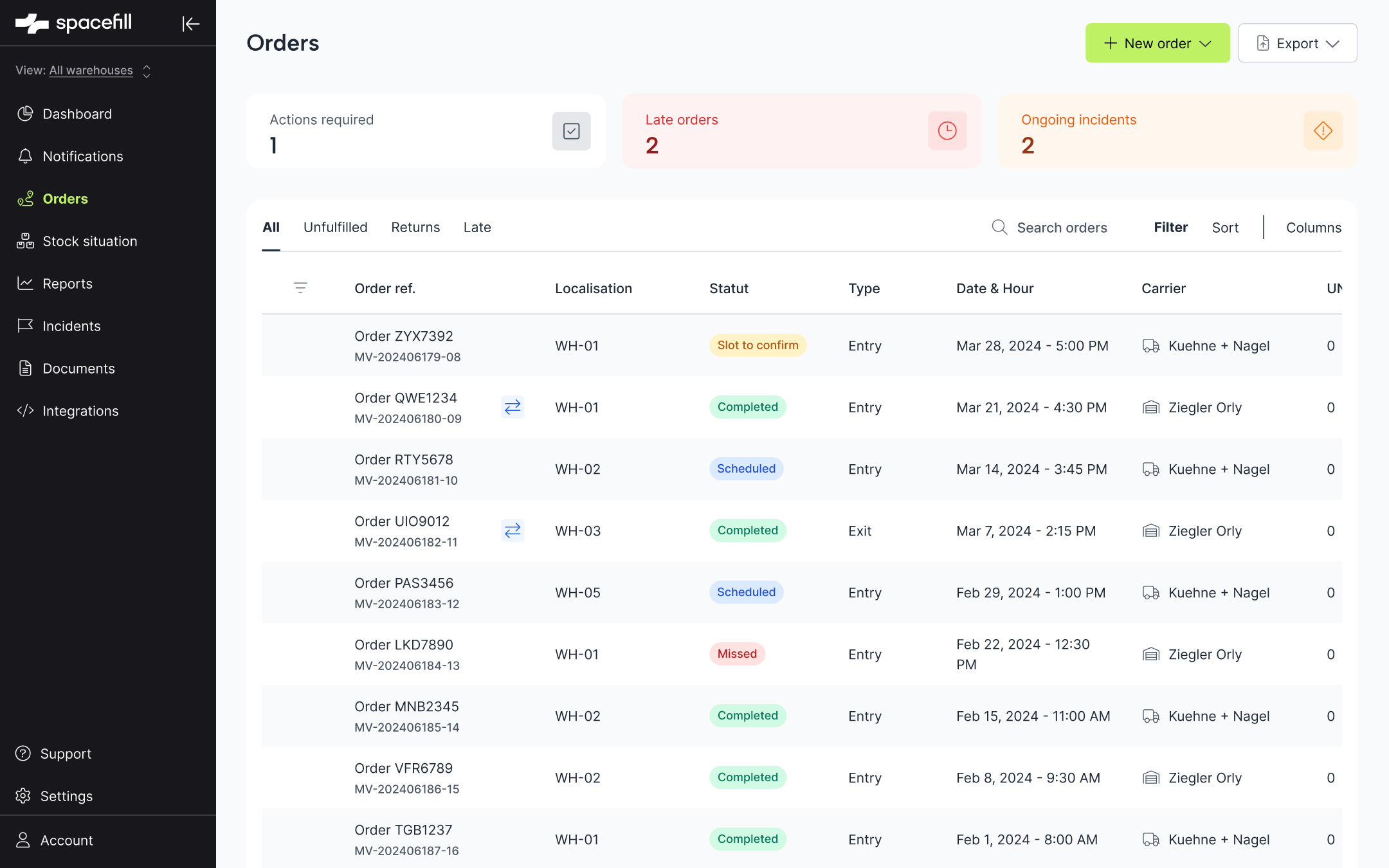
Task: Click the Order ref. column header
Action: pyautogui.click(x=385, y=288)
